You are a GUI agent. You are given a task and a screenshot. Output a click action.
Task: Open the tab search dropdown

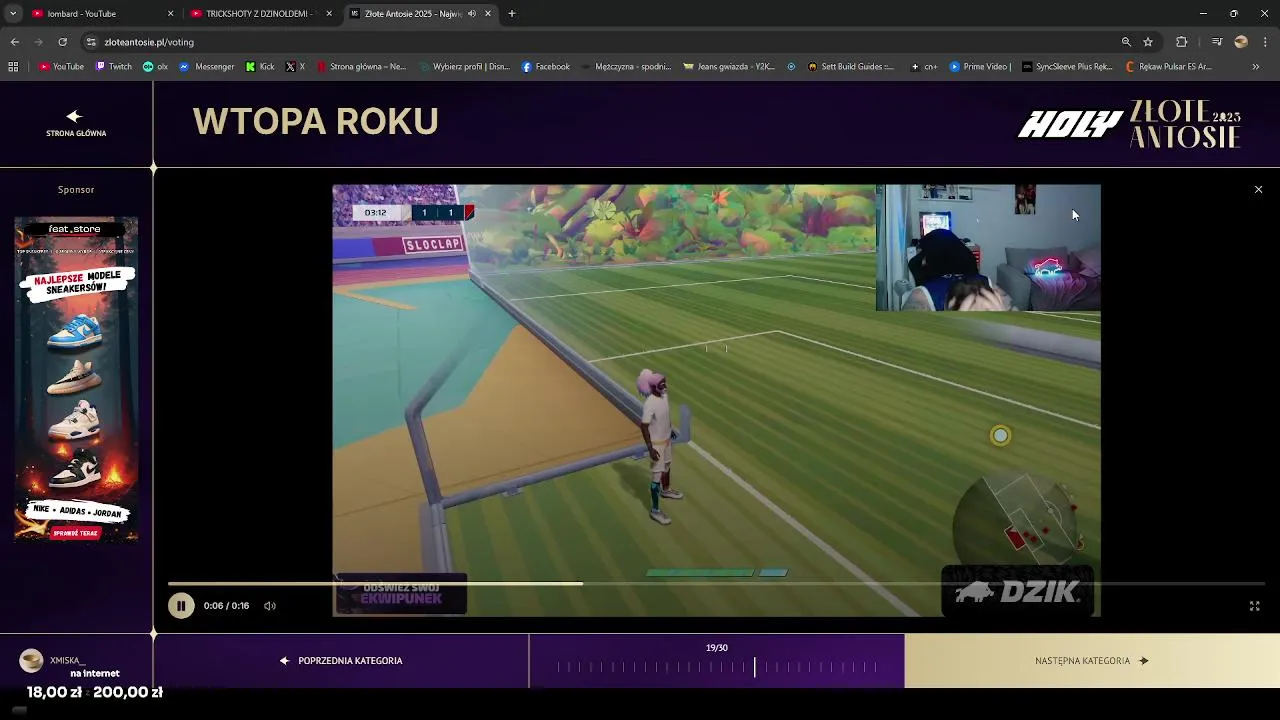click(12, 14)
